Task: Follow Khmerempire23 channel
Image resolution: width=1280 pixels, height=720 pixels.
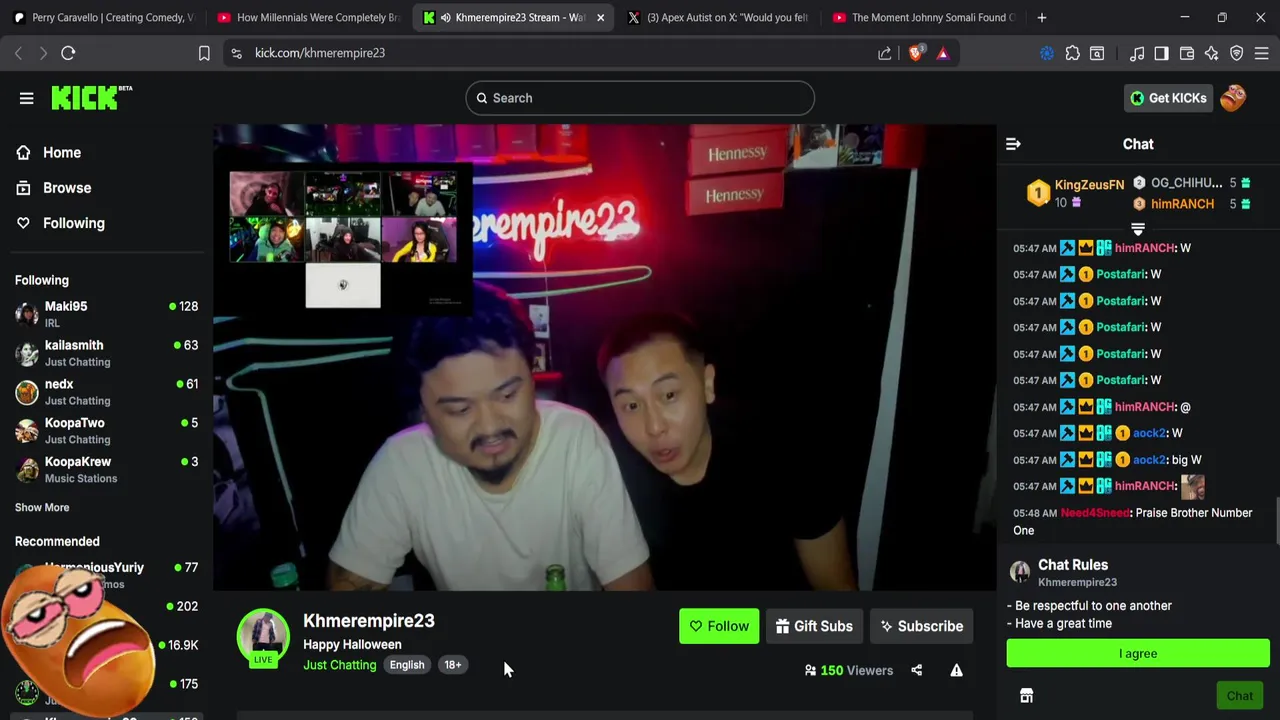Action: click(x=719, y=626)
